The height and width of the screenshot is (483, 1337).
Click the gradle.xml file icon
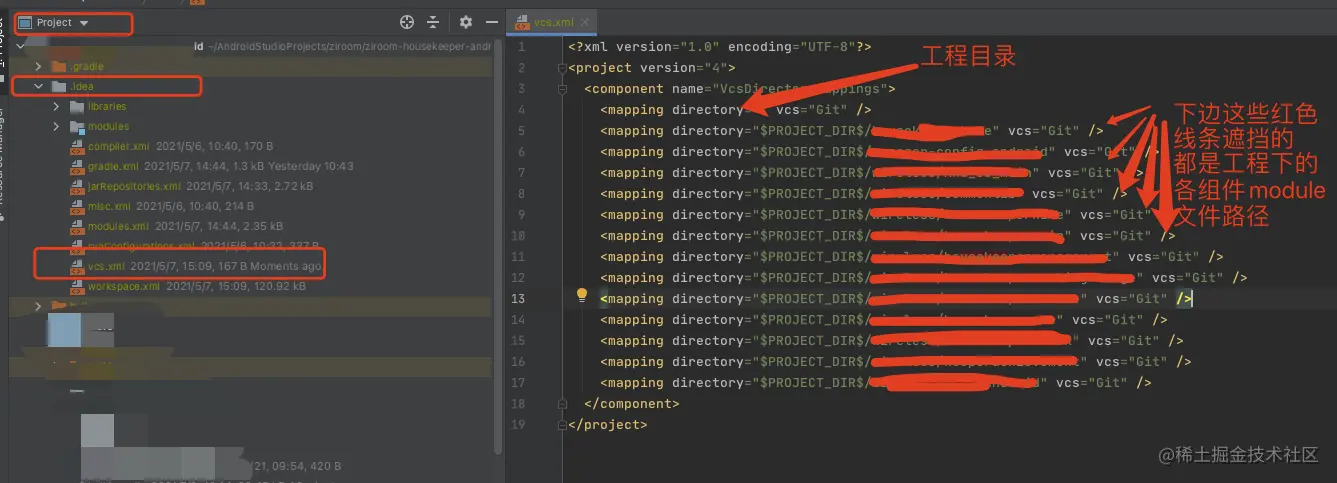coord(76,167)
